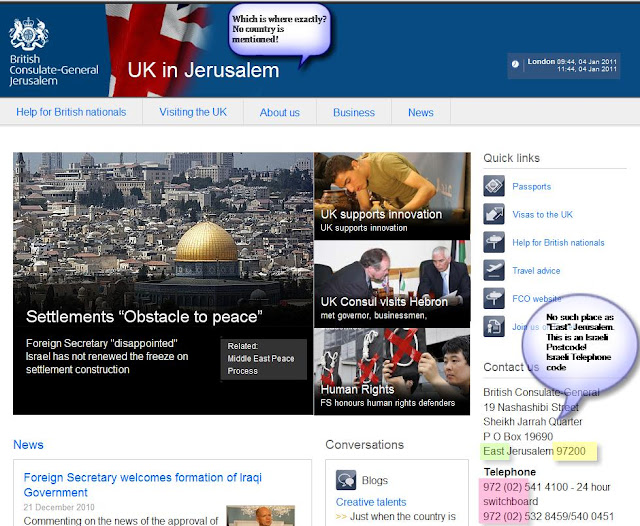Image resolution: width=640 pixels, height=526 pixels.
Task: Click the signpost icon for Help for British nationals
Action: pos(494,242)
